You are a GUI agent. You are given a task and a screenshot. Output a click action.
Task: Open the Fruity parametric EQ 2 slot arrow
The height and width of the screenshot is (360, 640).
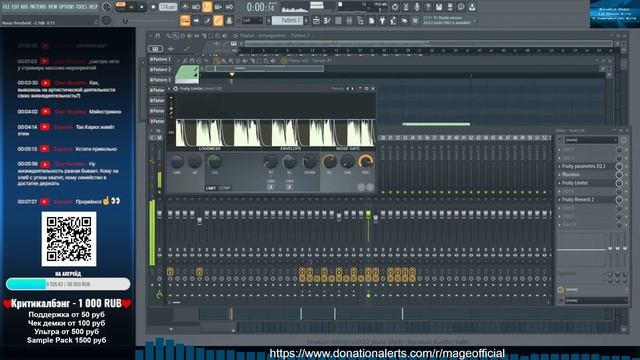tap(559, 167)
